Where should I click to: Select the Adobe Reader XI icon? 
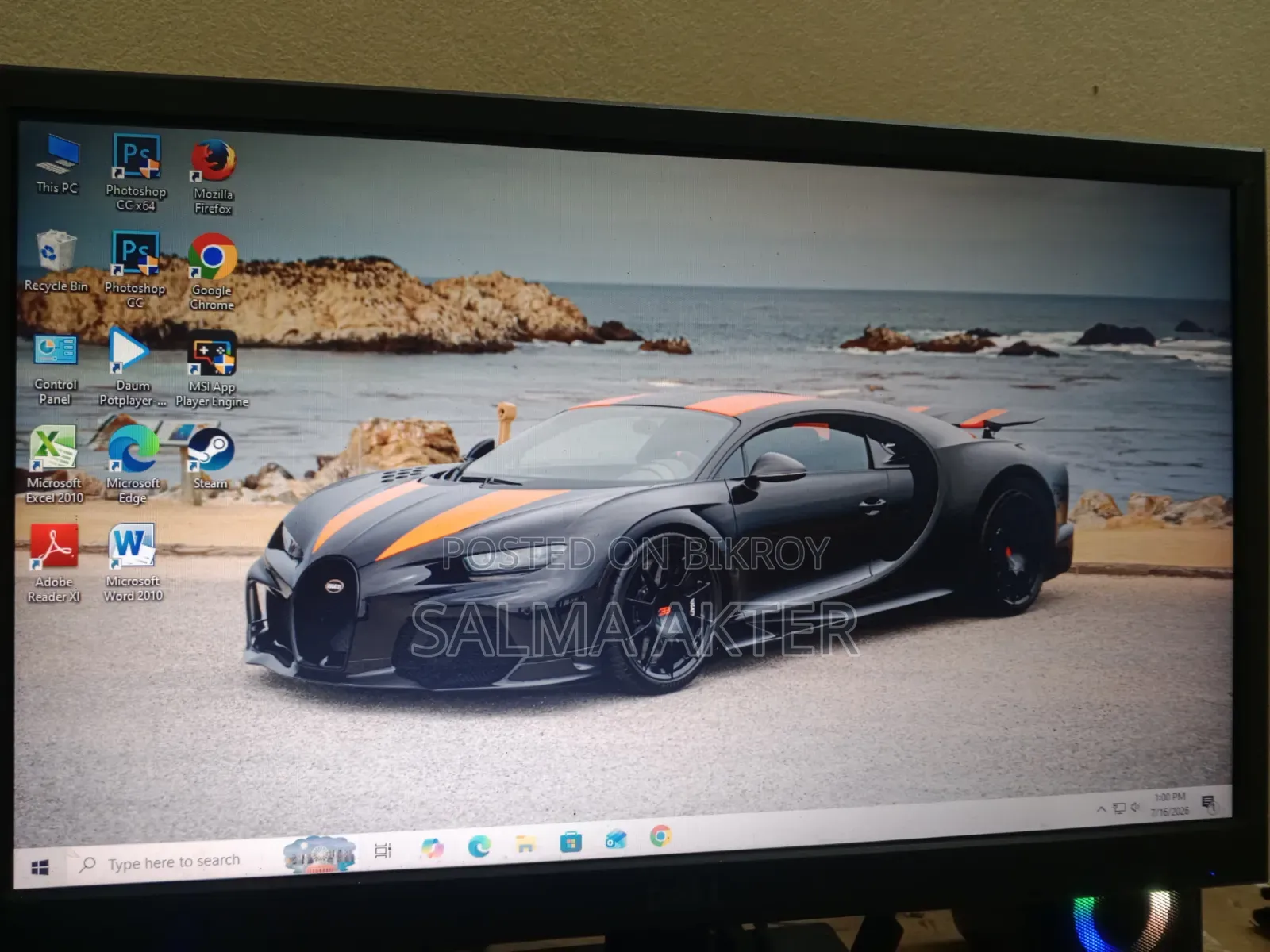54,563
